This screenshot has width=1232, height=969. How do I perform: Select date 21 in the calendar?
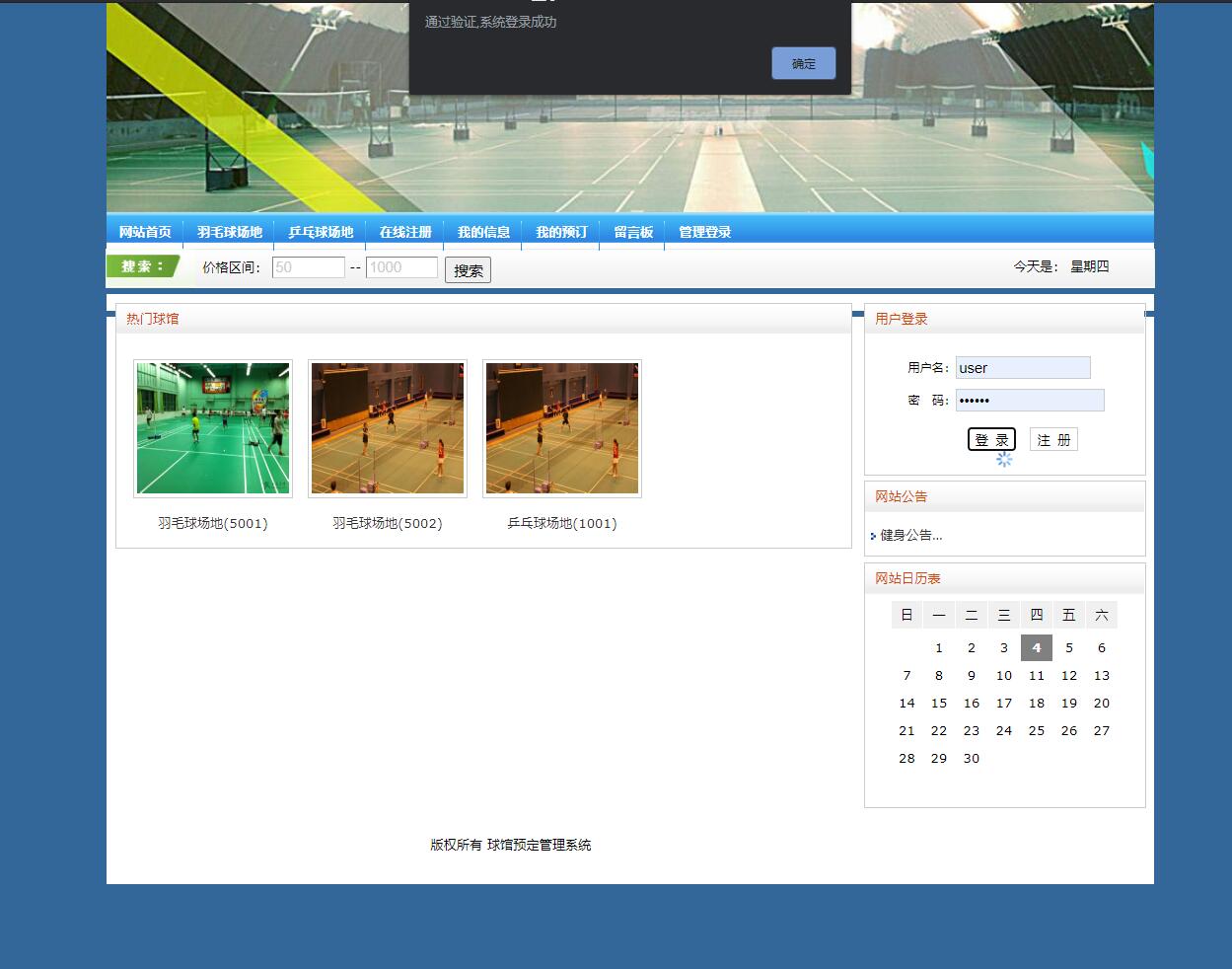point(906,731)
